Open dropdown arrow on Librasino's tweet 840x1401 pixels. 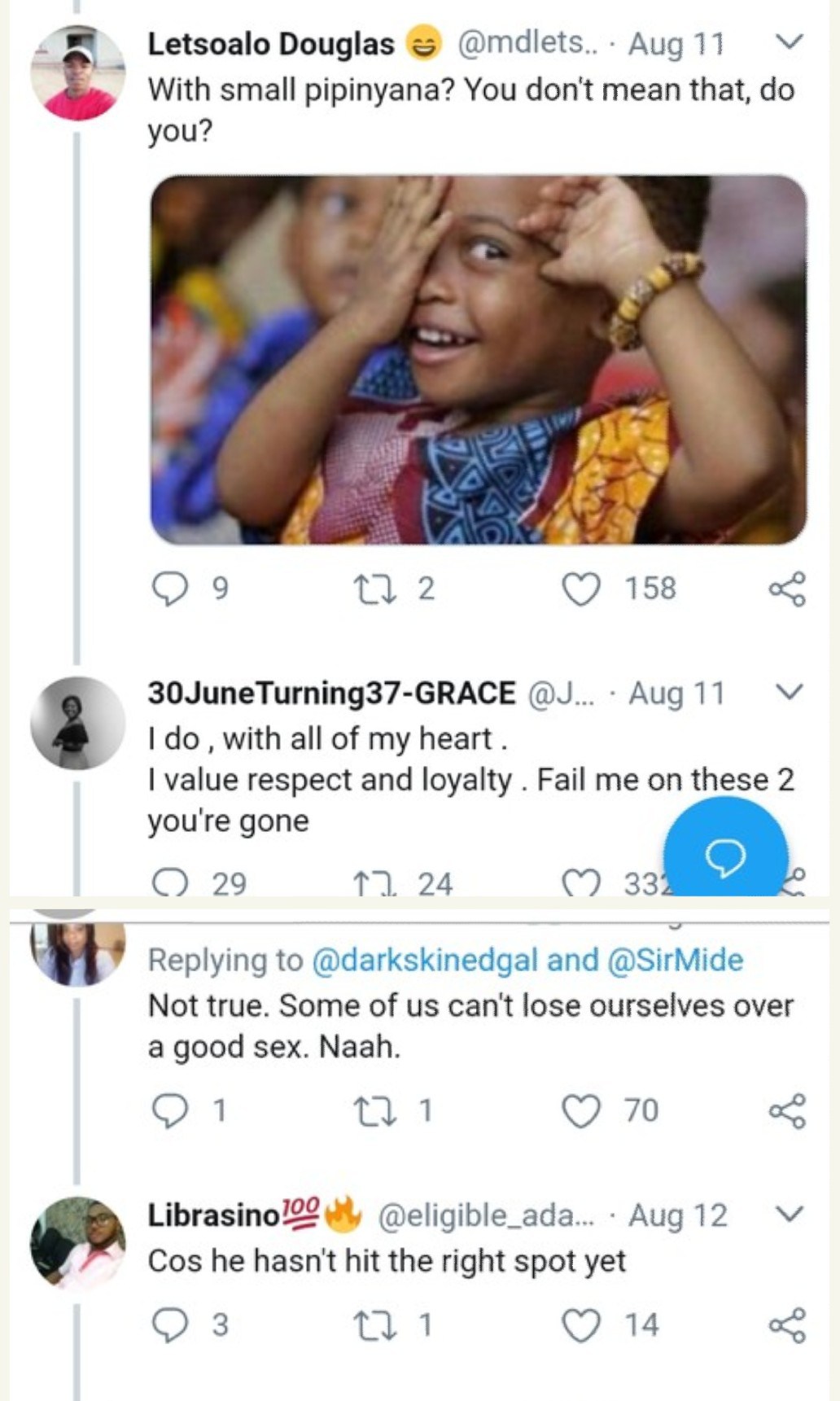click(789, 1214)
